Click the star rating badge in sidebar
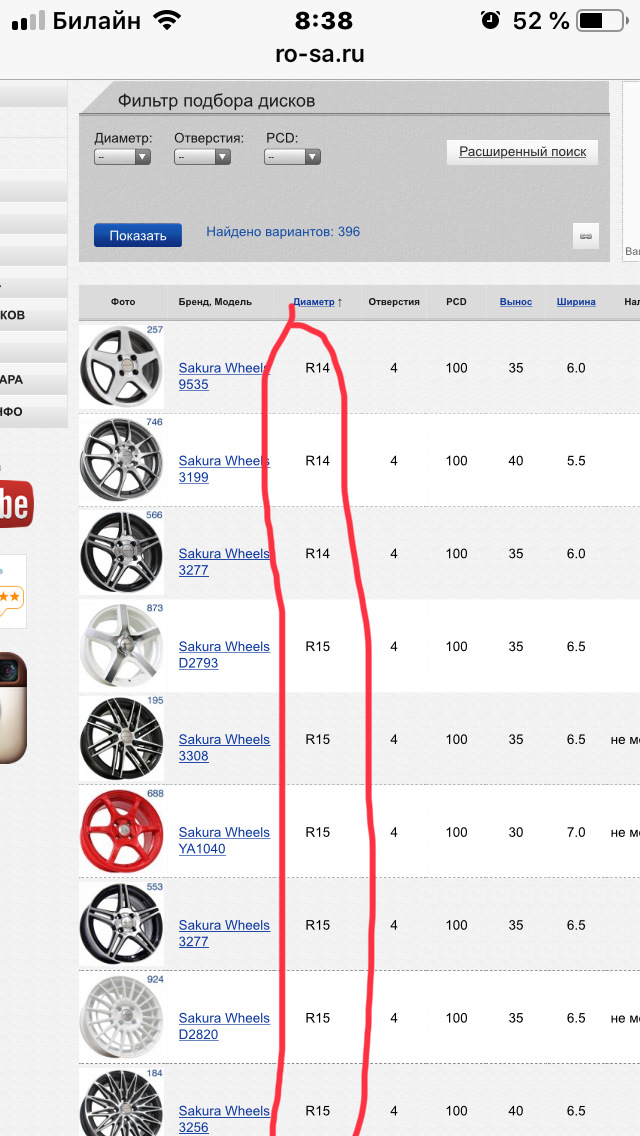640x1136 pixels. (x=12, y=591)
